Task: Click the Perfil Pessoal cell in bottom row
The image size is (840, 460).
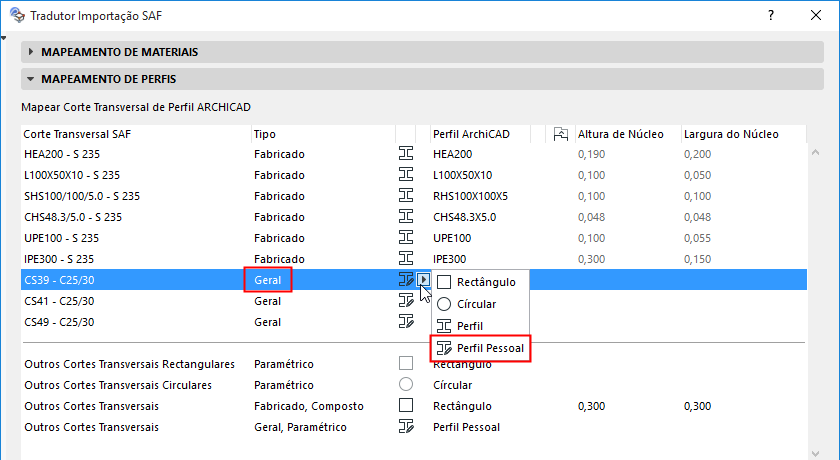Action: [466, 427]
